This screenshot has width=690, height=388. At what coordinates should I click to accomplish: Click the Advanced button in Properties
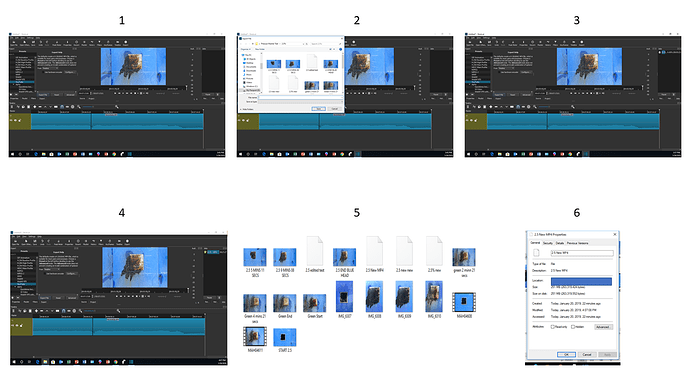click(603, 327)
